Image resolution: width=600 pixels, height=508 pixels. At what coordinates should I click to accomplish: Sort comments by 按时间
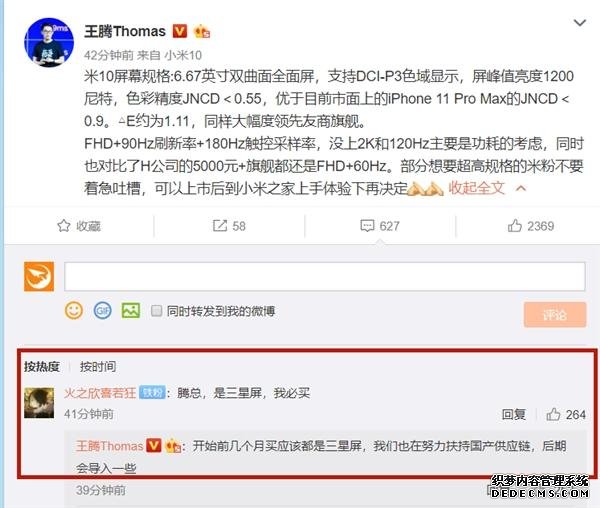pyautogui.click(x=98, y=366)
